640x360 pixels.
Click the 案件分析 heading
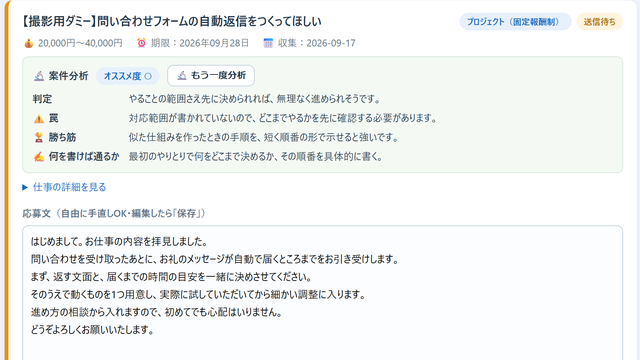point(69,76)
